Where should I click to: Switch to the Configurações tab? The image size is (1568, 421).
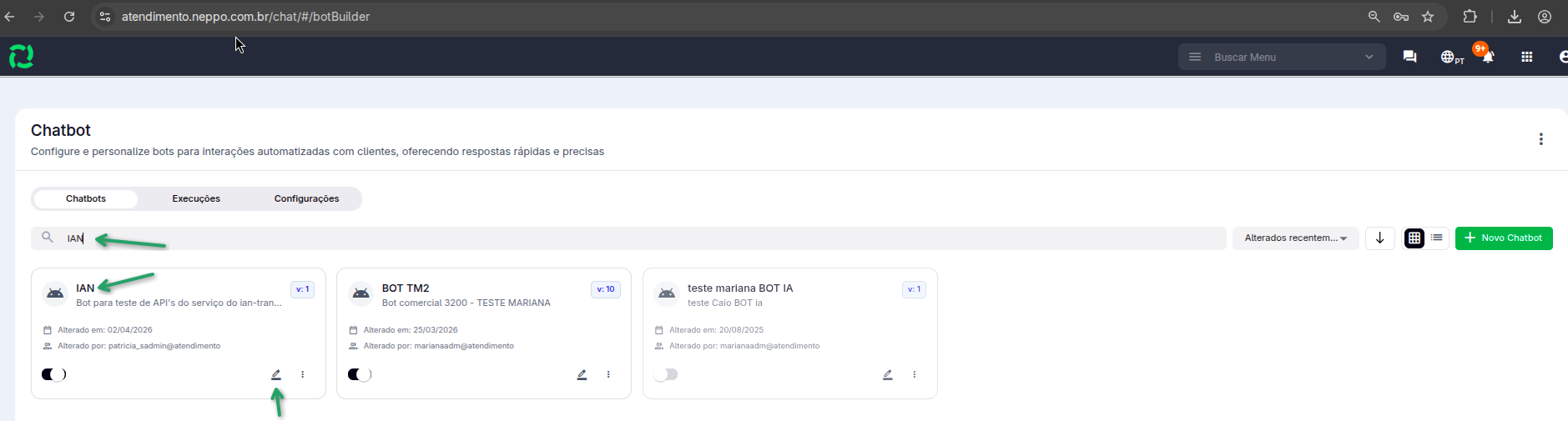(x=306, y=198)
